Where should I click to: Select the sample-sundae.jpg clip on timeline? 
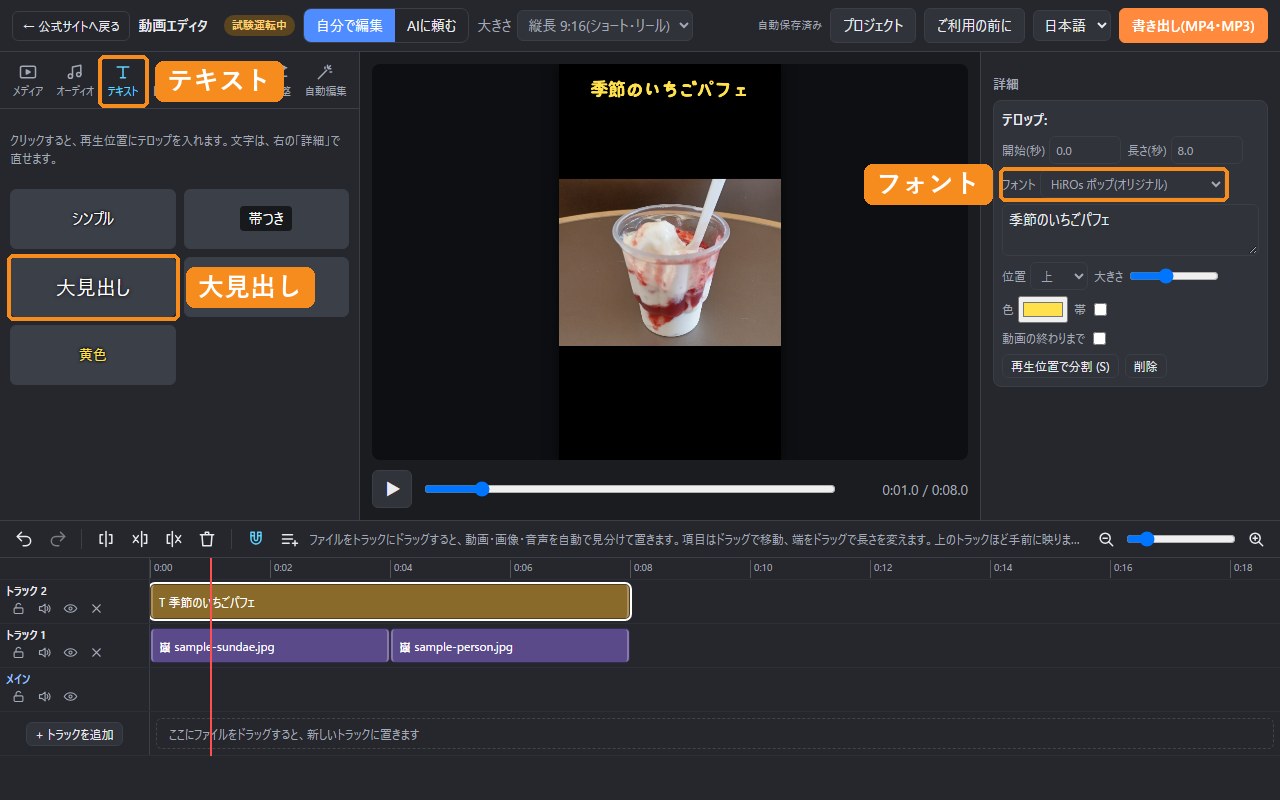(x=269, y=646)
